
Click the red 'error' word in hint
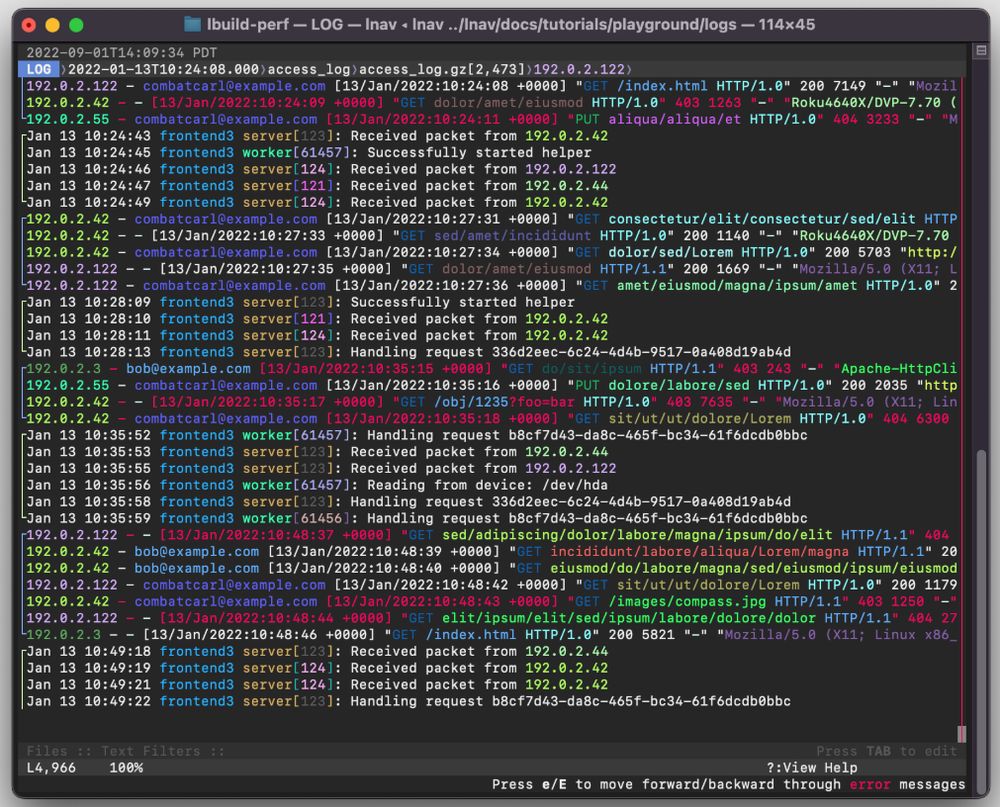click(x=869, y=784)
